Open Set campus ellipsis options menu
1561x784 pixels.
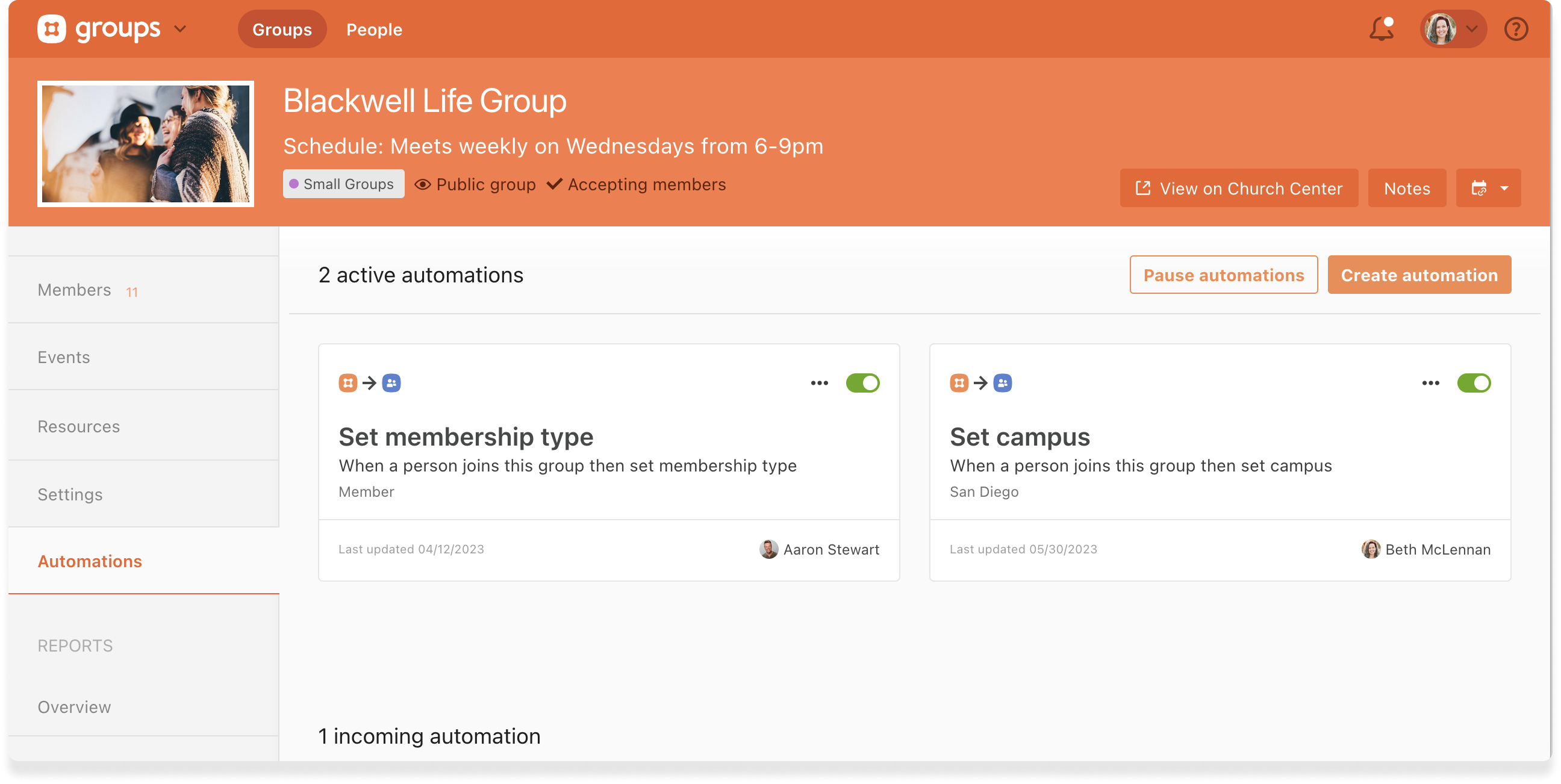click(x=1430, y=383)
